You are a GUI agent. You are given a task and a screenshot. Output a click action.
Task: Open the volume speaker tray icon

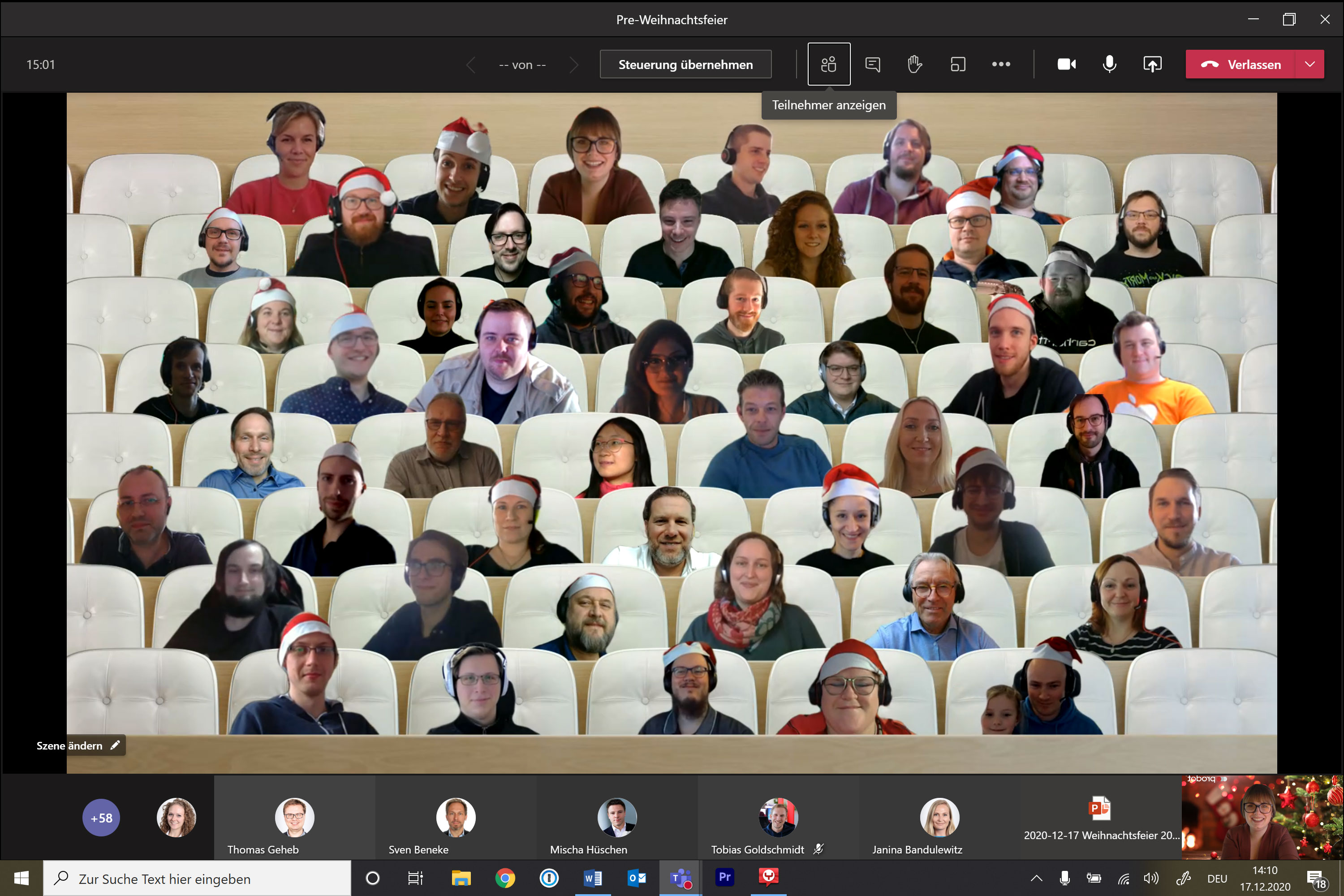click(1151, 879)
